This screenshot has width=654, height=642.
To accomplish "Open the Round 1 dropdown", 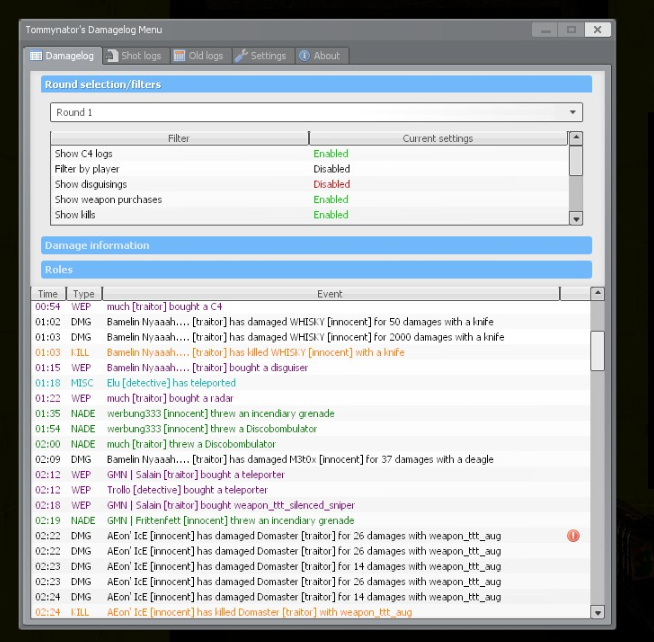I will [x=316, y=112].
